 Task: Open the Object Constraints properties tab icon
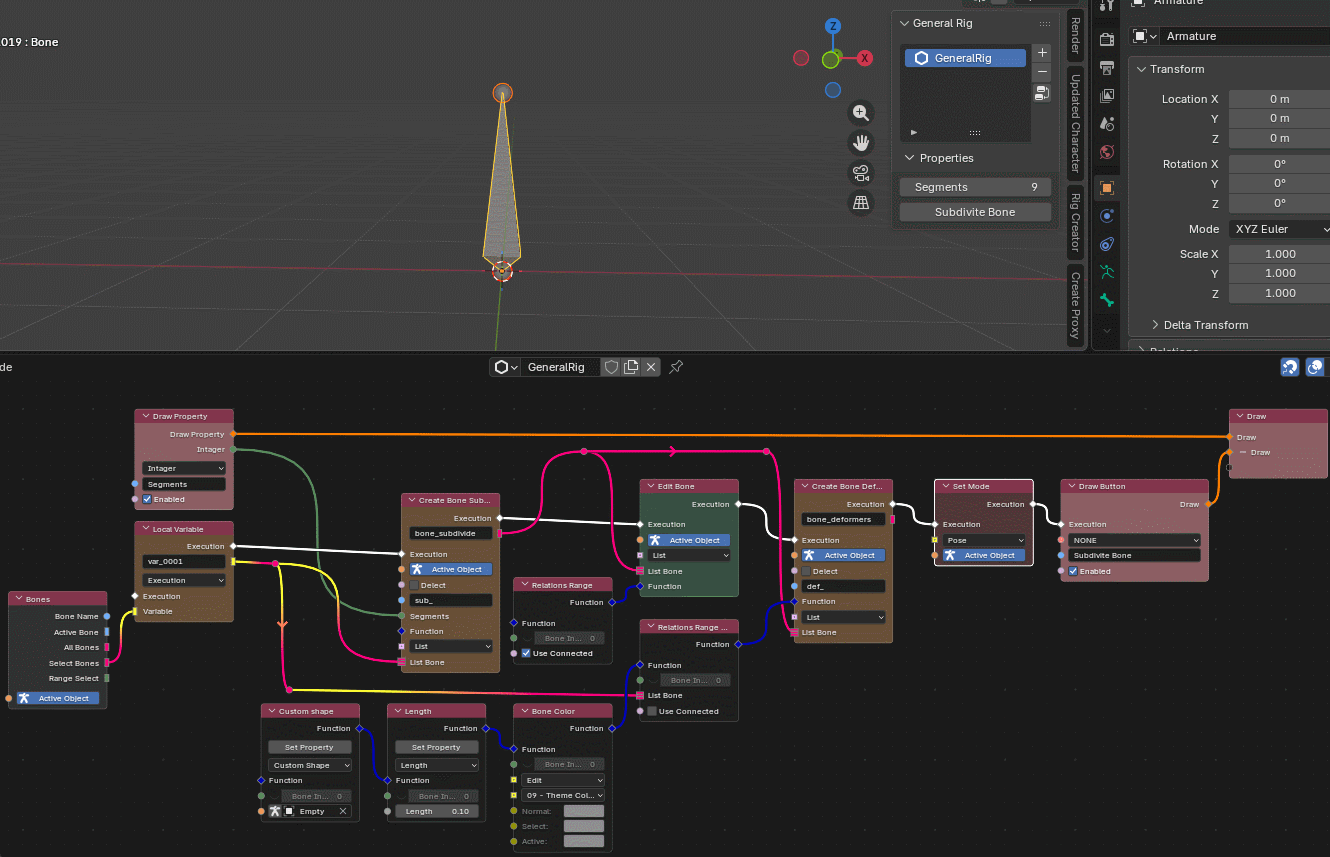tap(1107, 244)
